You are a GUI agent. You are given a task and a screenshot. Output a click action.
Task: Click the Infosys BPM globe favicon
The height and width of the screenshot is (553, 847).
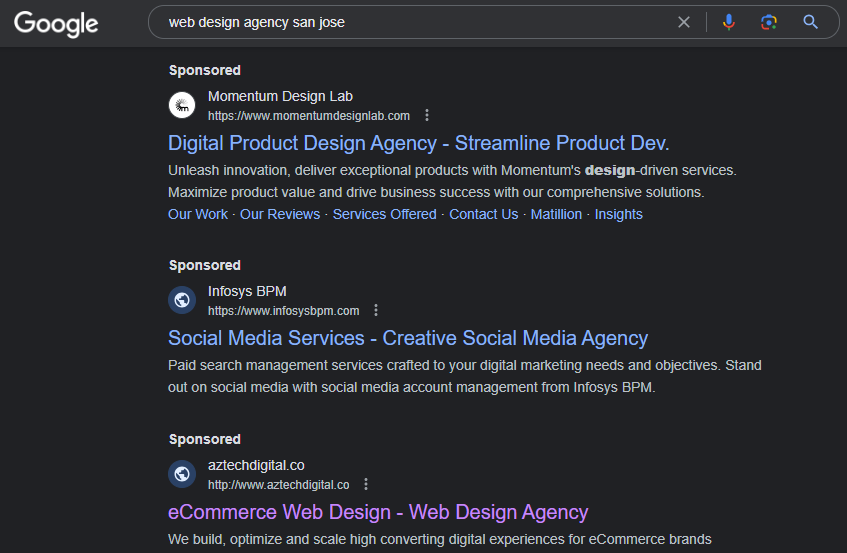coord(182,300)
